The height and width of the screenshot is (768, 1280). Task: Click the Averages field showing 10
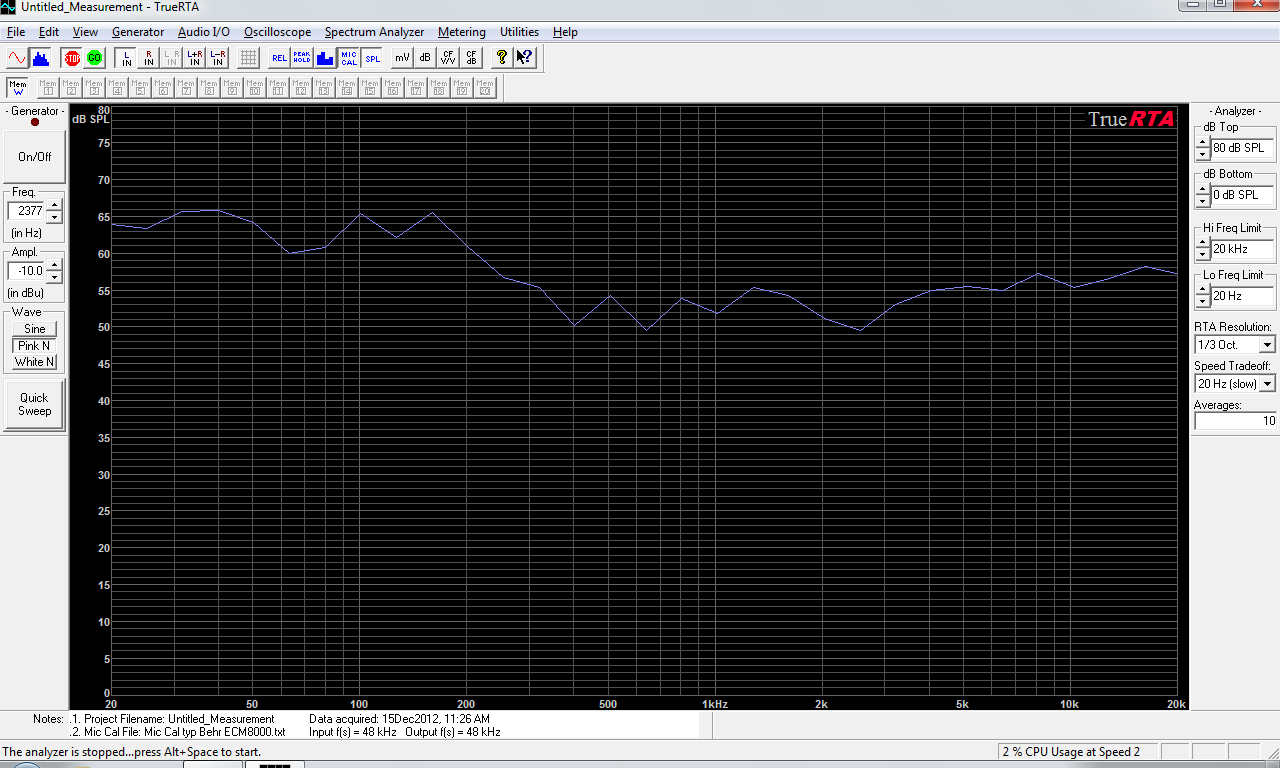click(1235, 421)
